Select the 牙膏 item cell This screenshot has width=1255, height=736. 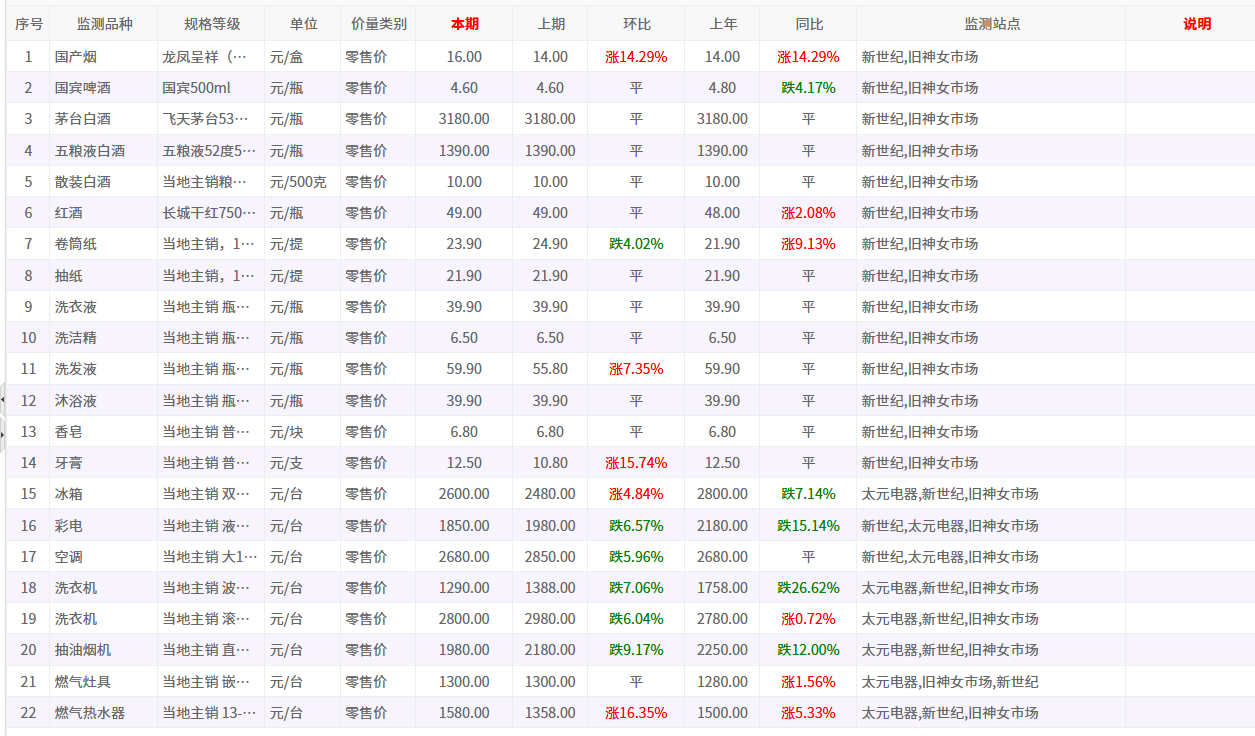point(104,463)
